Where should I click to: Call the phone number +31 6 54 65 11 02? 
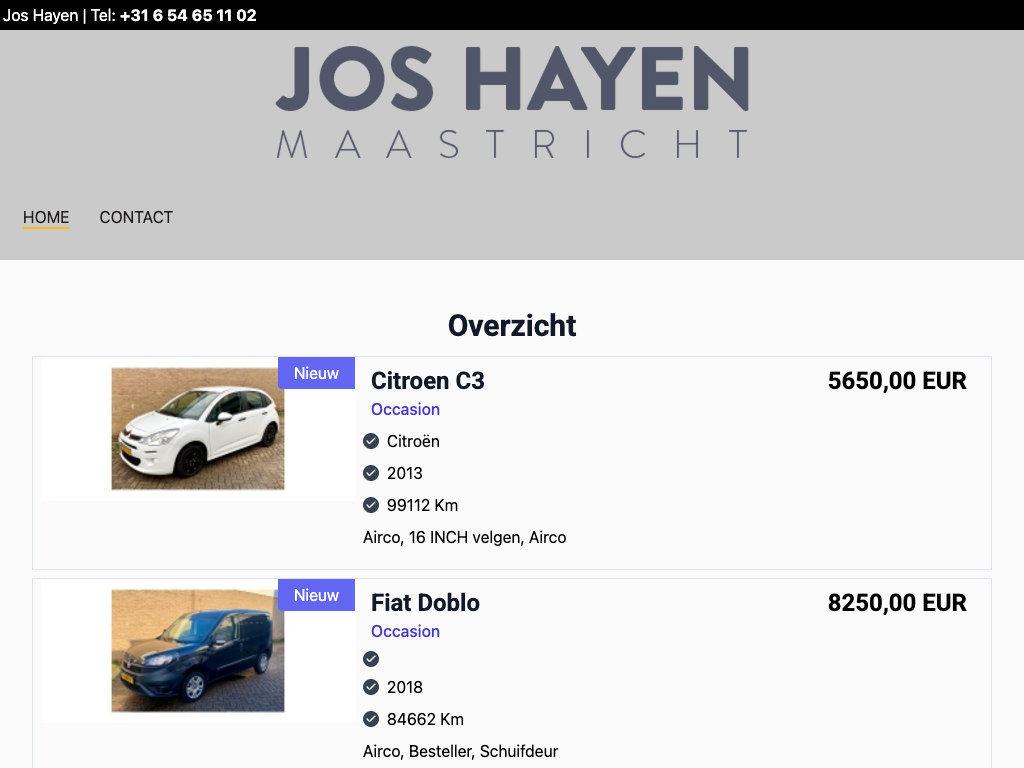tap(188, 15)
